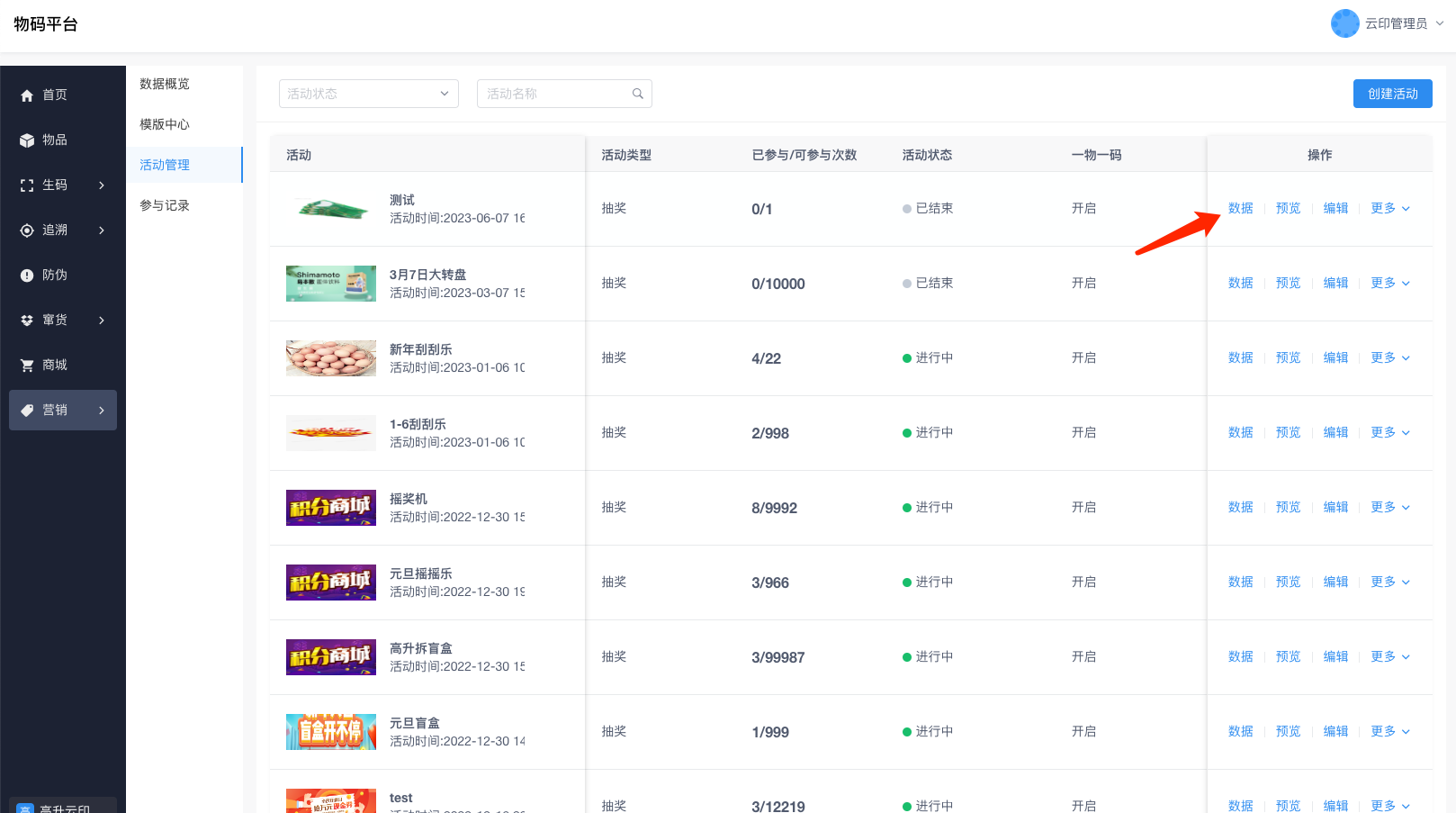Click the 云印管理员 avatar
The image size is (1456, 813).
1345,23
